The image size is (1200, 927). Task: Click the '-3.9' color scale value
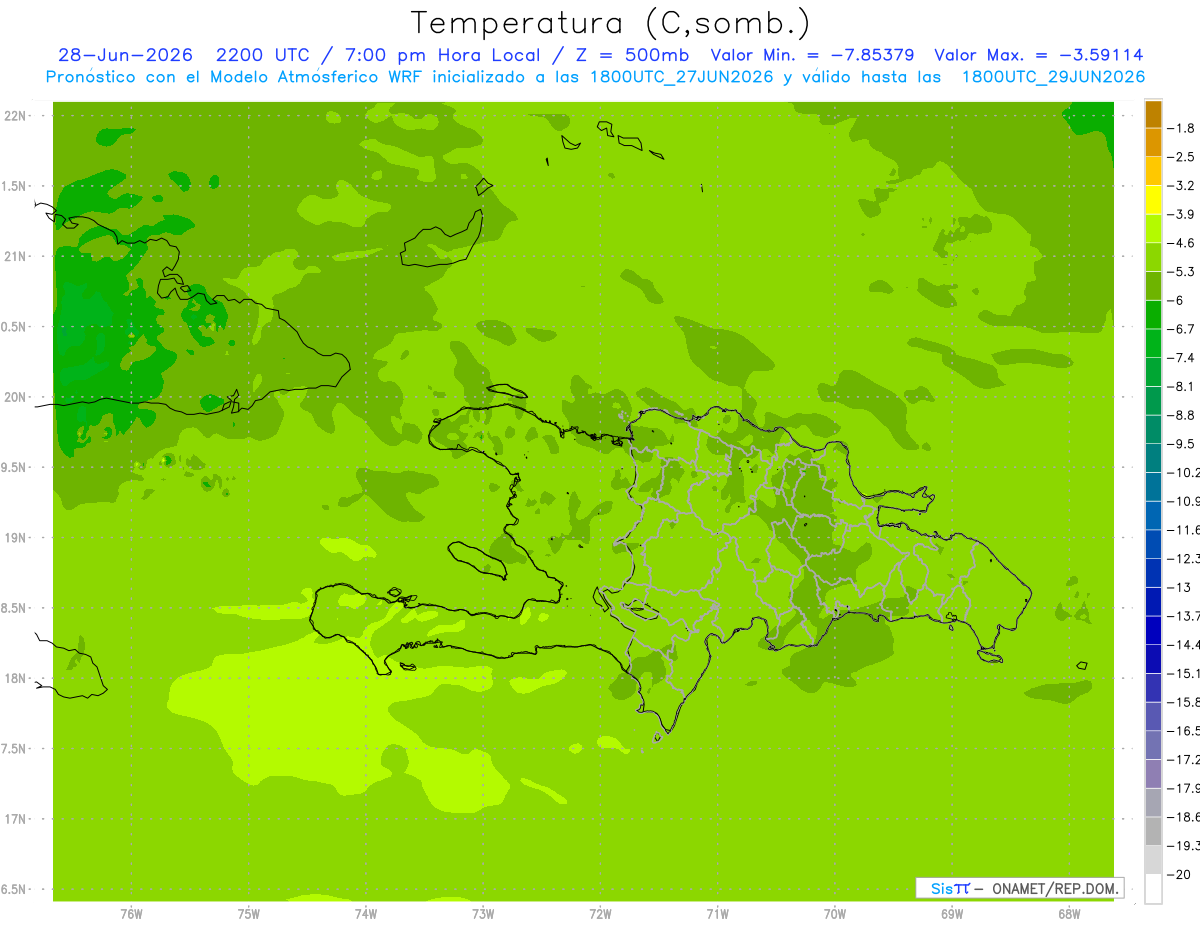pos(1181,214)
